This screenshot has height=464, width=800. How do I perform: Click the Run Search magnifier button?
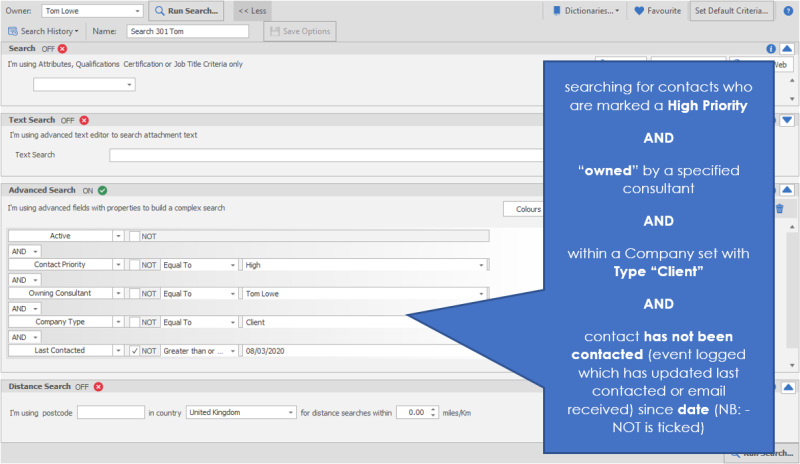187,12
